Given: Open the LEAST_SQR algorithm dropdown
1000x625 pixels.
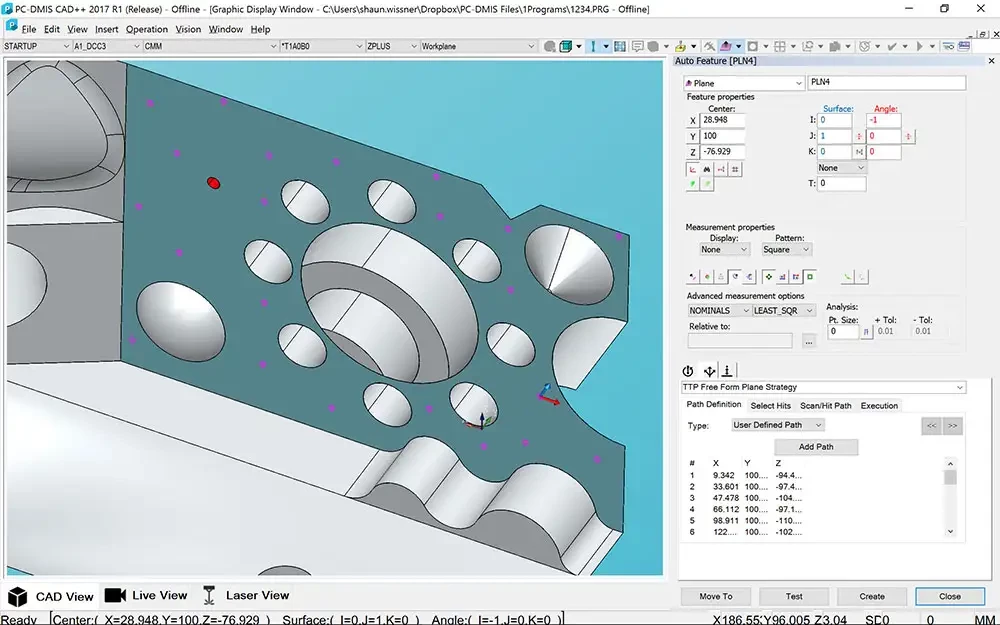Looking at the screenshot, I should click(x=782, y=311).
